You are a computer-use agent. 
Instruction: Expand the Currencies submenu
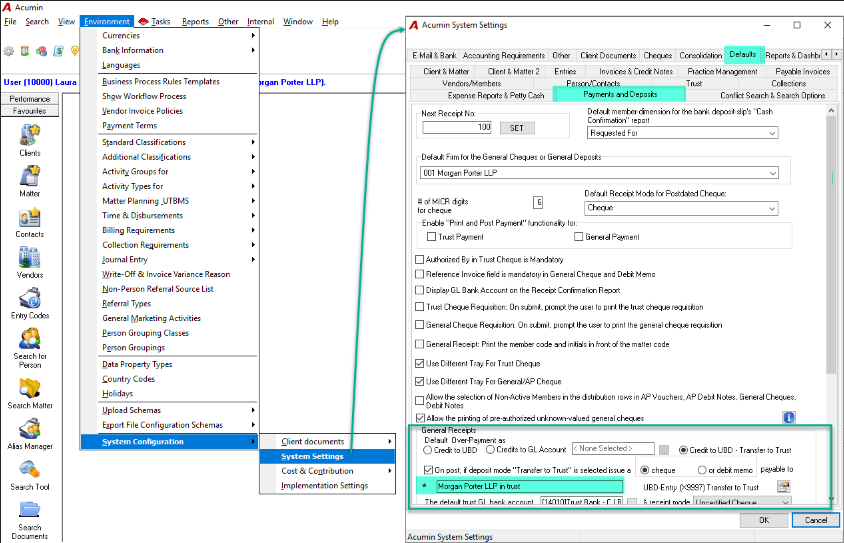[179, 35]
